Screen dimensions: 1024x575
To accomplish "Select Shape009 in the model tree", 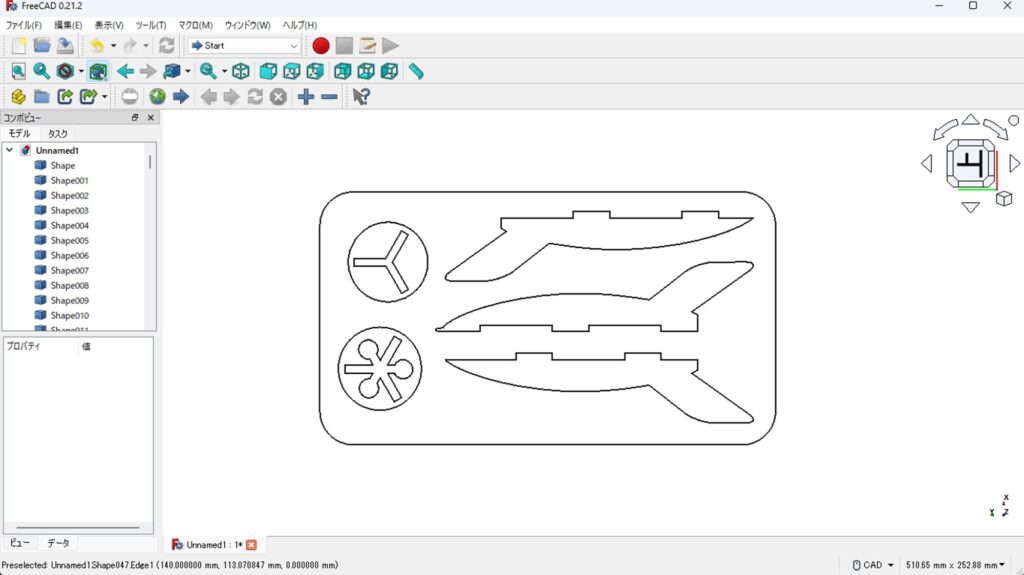I will click(x=69, y=301).
